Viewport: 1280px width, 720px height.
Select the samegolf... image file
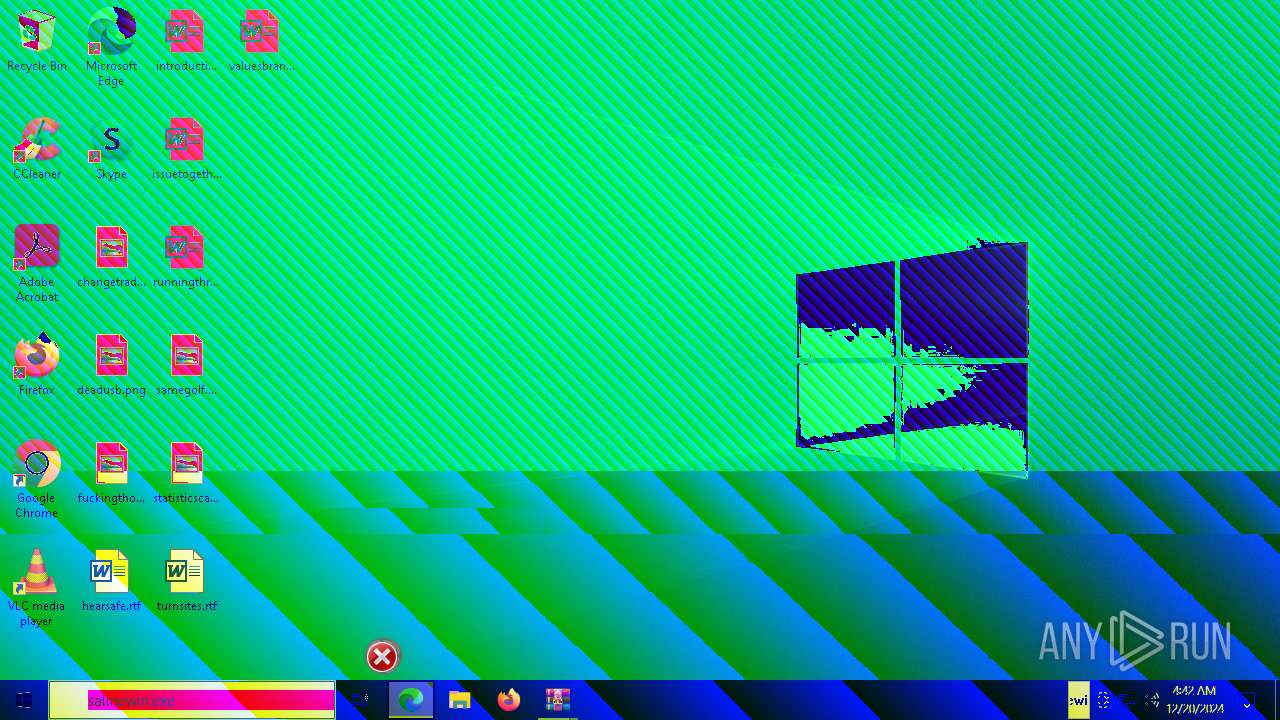point(185,365)
